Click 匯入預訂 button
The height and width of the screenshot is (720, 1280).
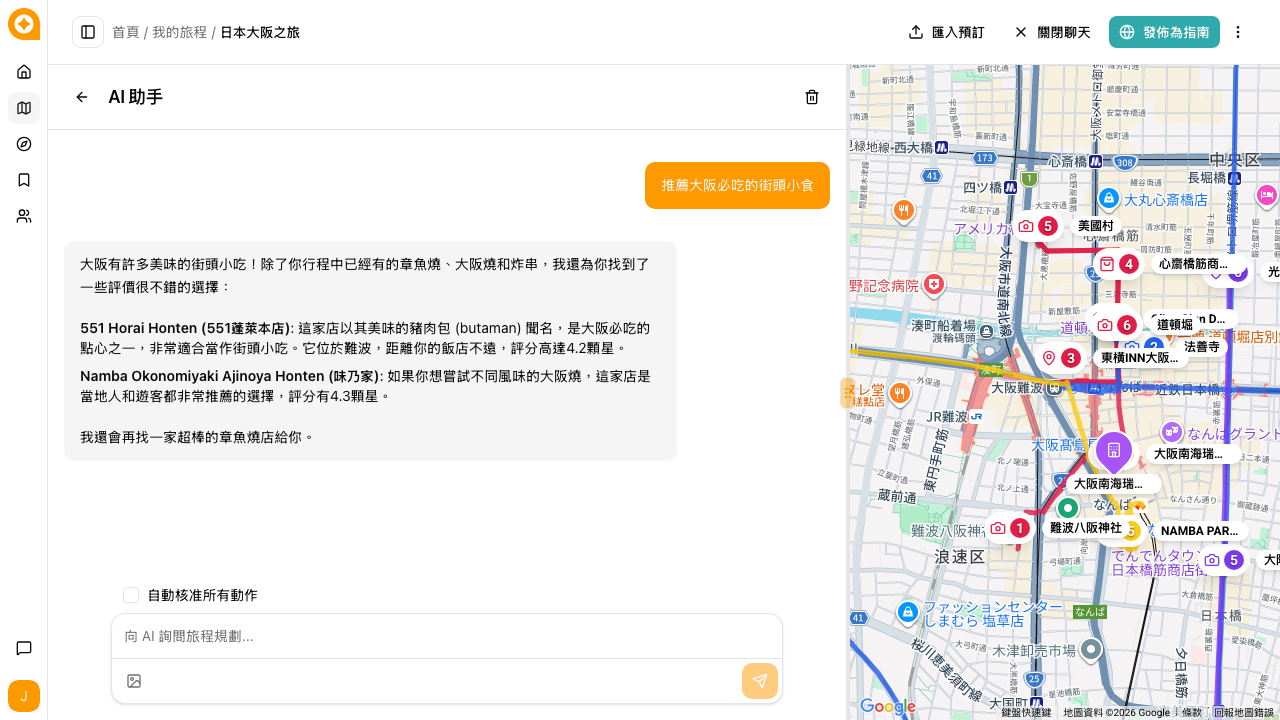point(946,32)
